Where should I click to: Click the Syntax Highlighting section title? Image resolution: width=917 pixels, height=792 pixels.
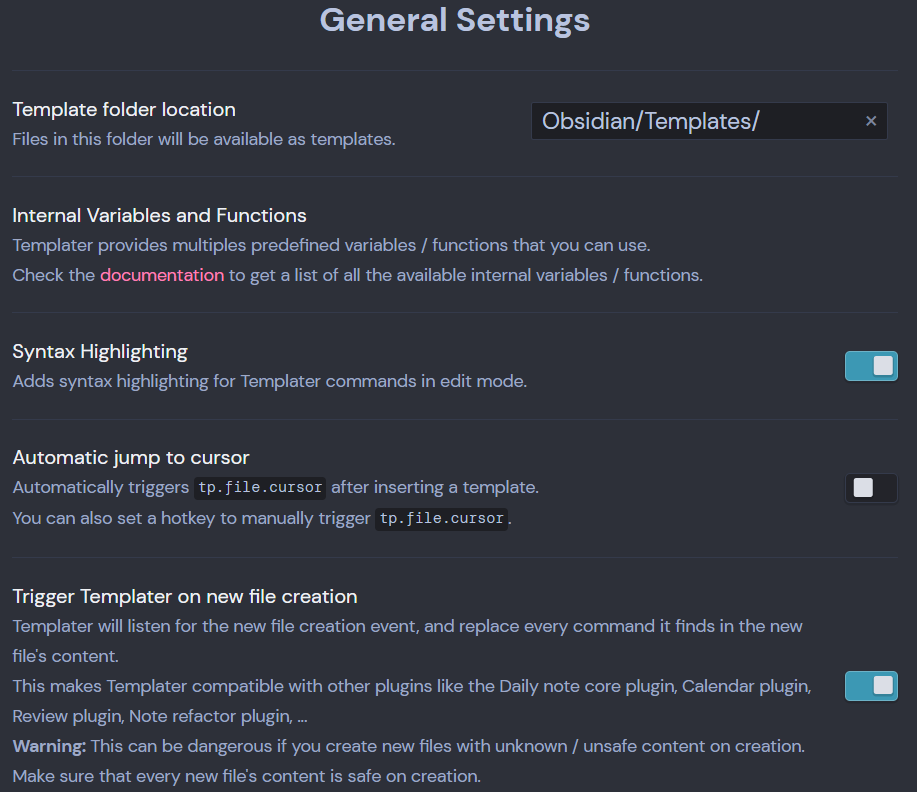[x=99, y=351]
